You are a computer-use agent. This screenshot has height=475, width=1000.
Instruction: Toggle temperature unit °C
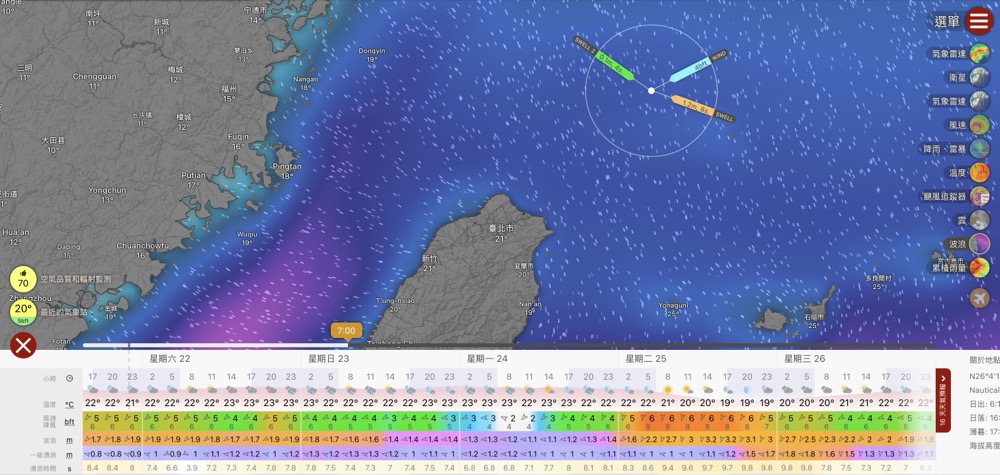69,404
